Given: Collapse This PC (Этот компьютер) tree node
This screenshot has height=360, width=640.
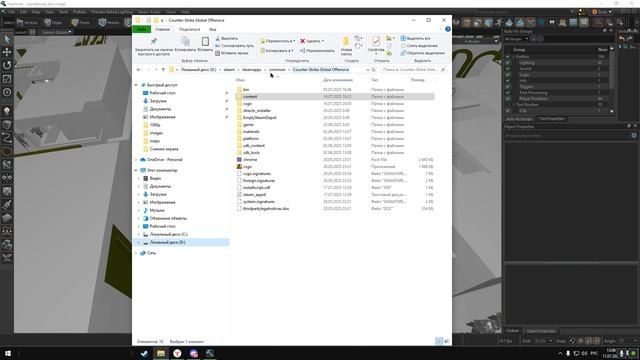Looking at the screenshot, I should (x=136, y=170).
